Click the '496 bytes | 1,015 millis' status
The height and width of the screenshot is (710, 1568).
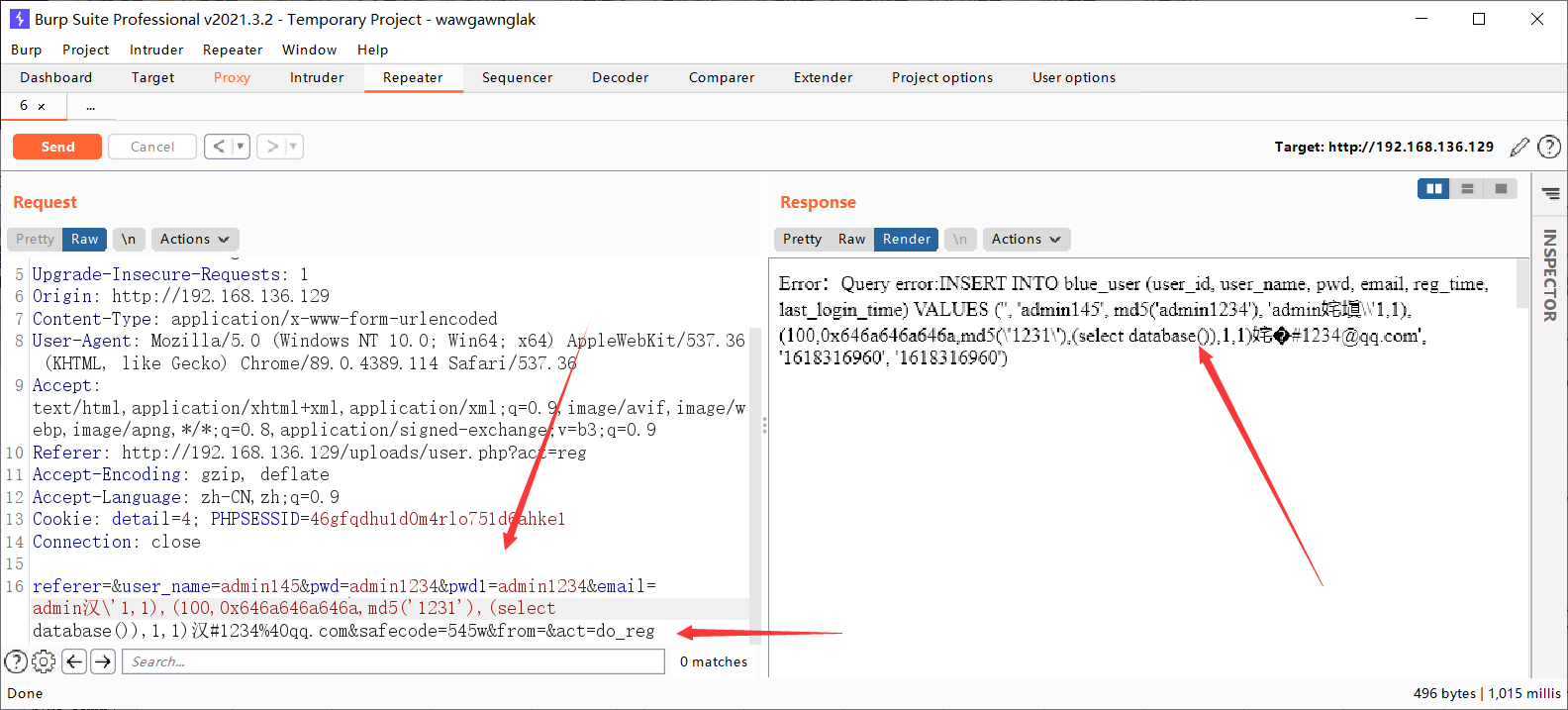click(x=1487, y=693)
